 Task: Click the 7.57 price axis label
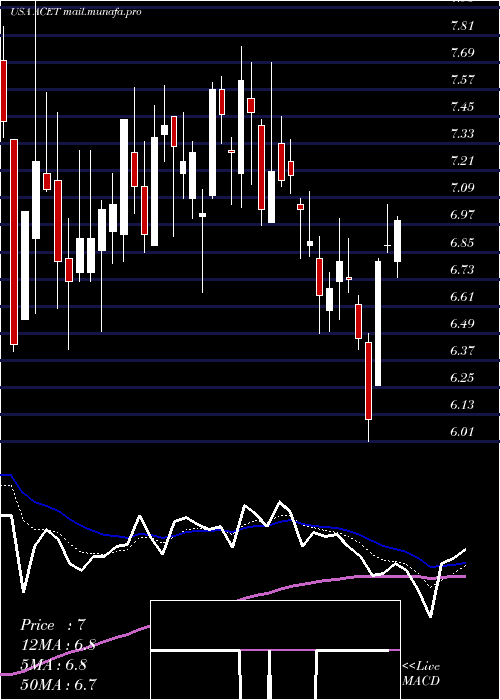pos(462,80)
